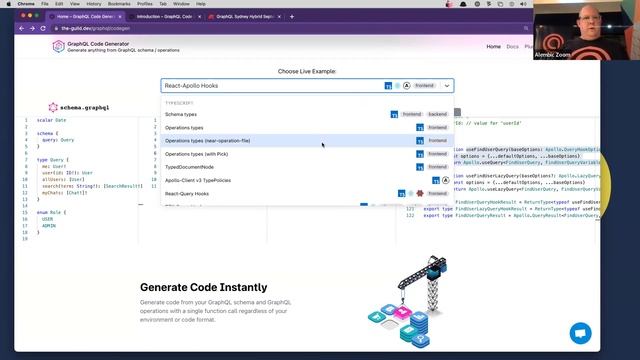Click the Generate Code Instantly heading

[204, 287]
